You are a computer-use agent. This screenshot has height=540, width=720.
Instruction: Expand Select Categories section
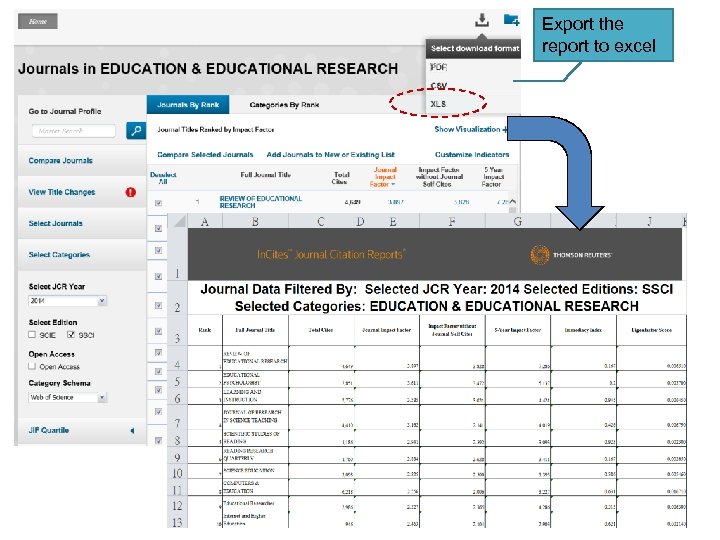pyautogui.click(x=59, y=254)
